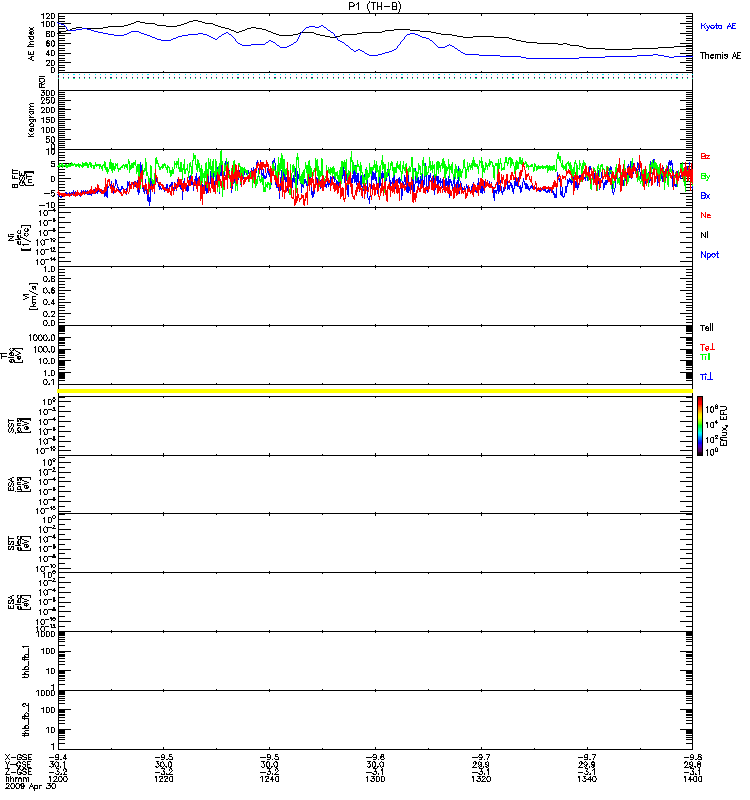This screenshot has height=800, width=750.
Task: Click the 120 tick on the AE Index axis
Action: [x=48, y=16]
